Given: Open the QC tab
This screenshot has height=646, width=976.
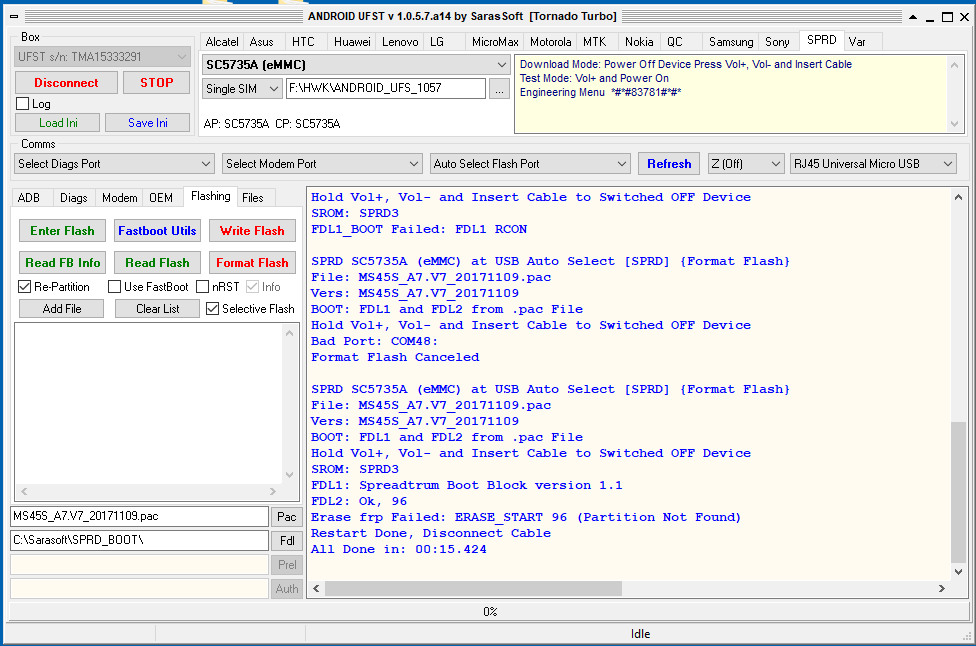Looking at the screenshot, I should click(675, 42).
